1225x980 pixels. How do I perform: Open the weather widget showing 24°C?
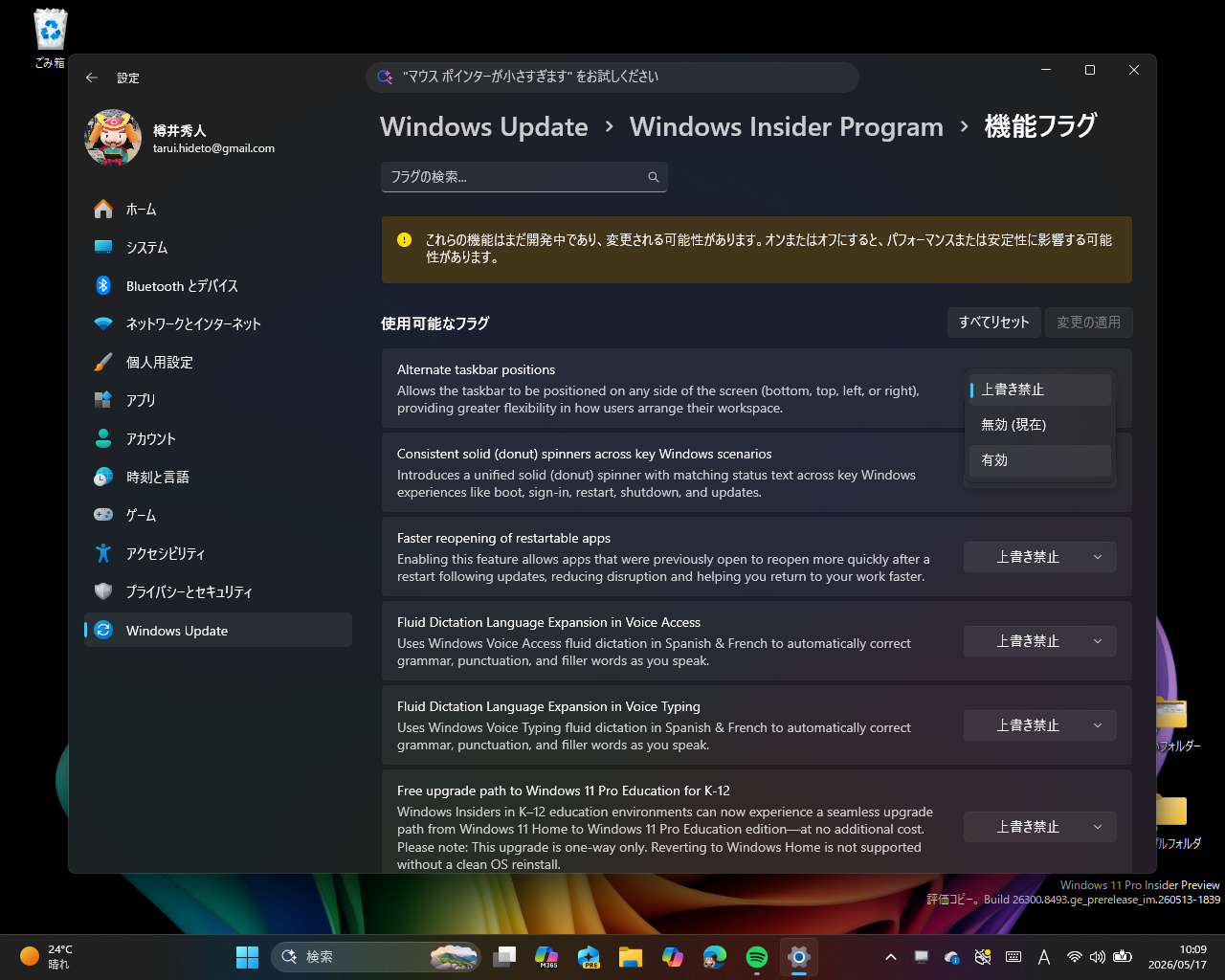pyautogui.click(x=46, y=957)
